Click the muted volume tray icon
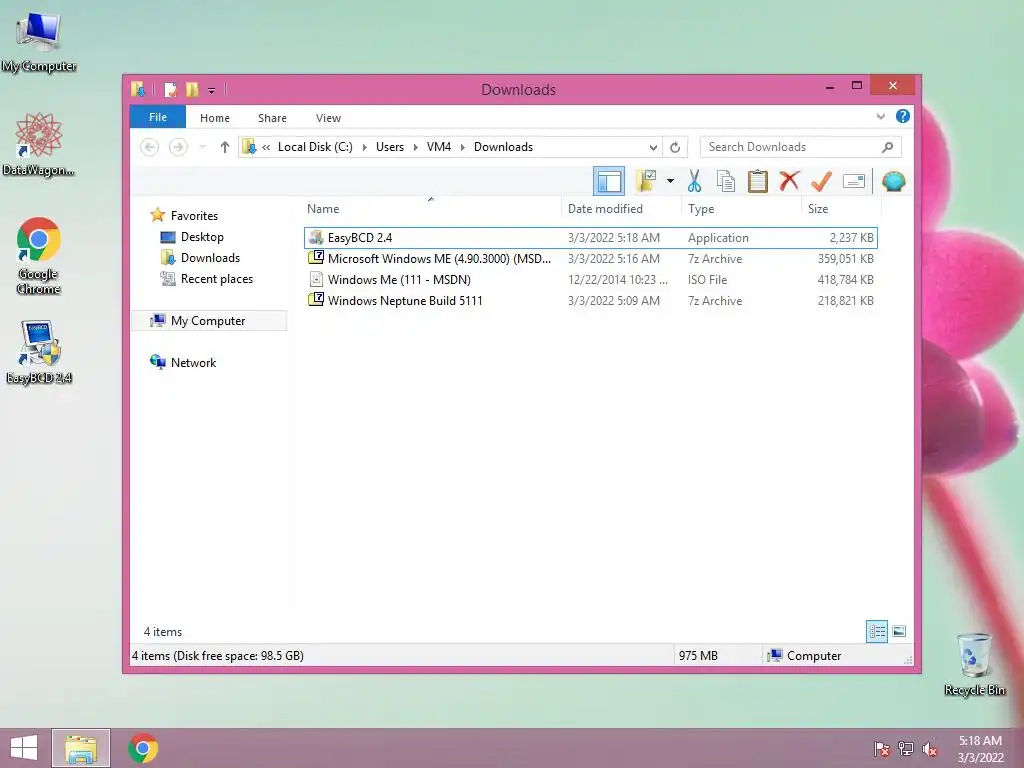Viewport: 1024px width, 768px height. coord(930,749)
